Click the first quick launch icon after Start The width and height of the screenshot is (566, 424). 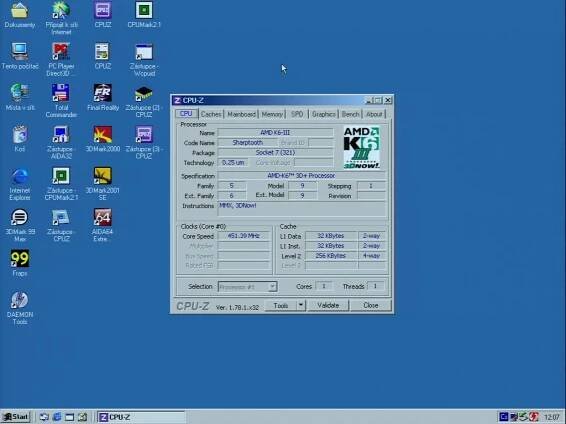point(44,417)
